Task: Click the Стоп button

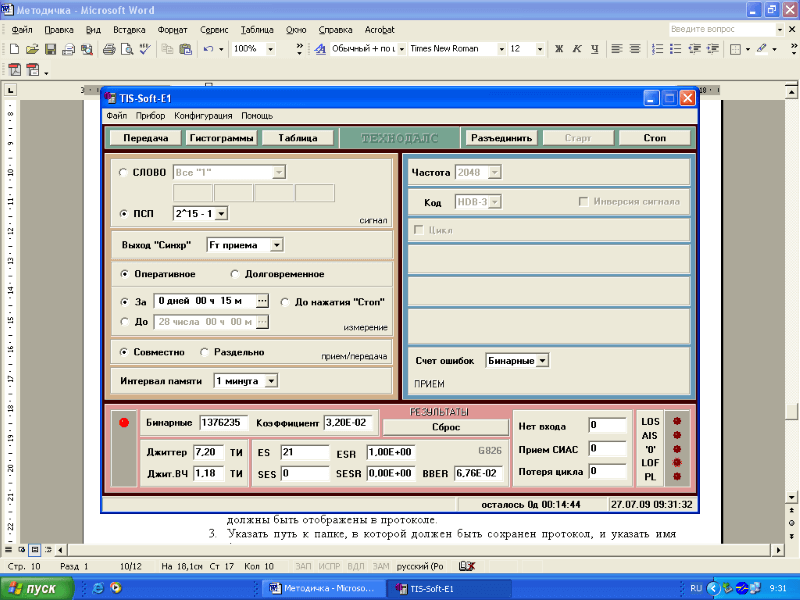Action: (x=655, y=138)
